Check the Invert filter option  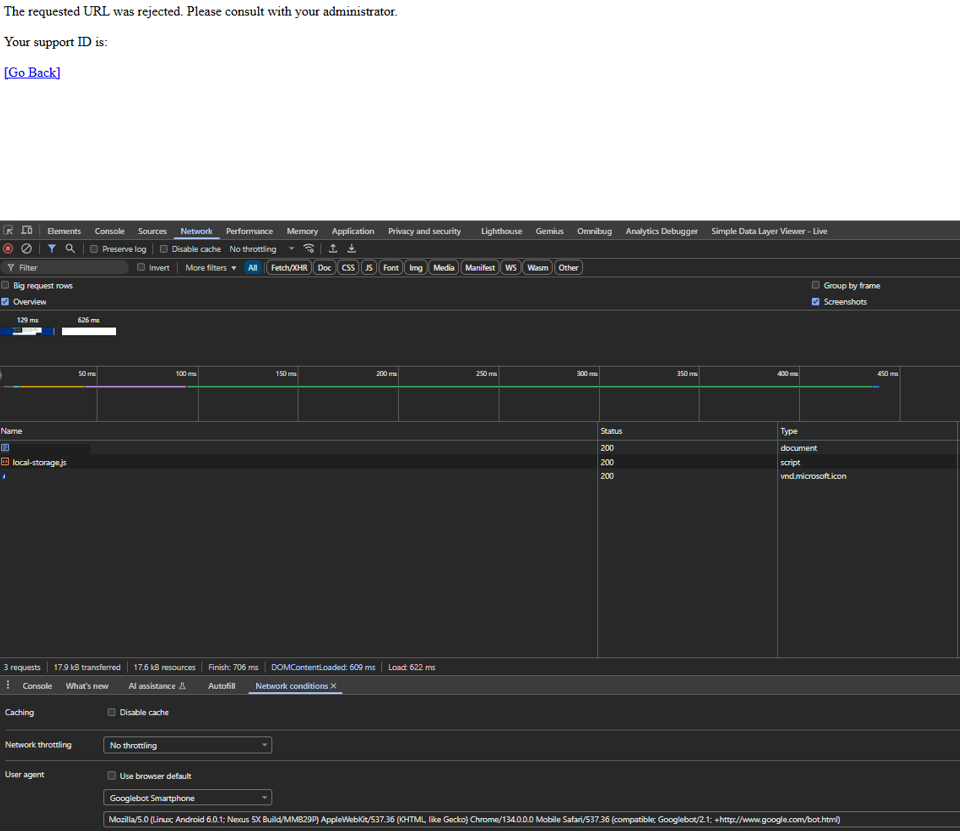pos(141,268)
